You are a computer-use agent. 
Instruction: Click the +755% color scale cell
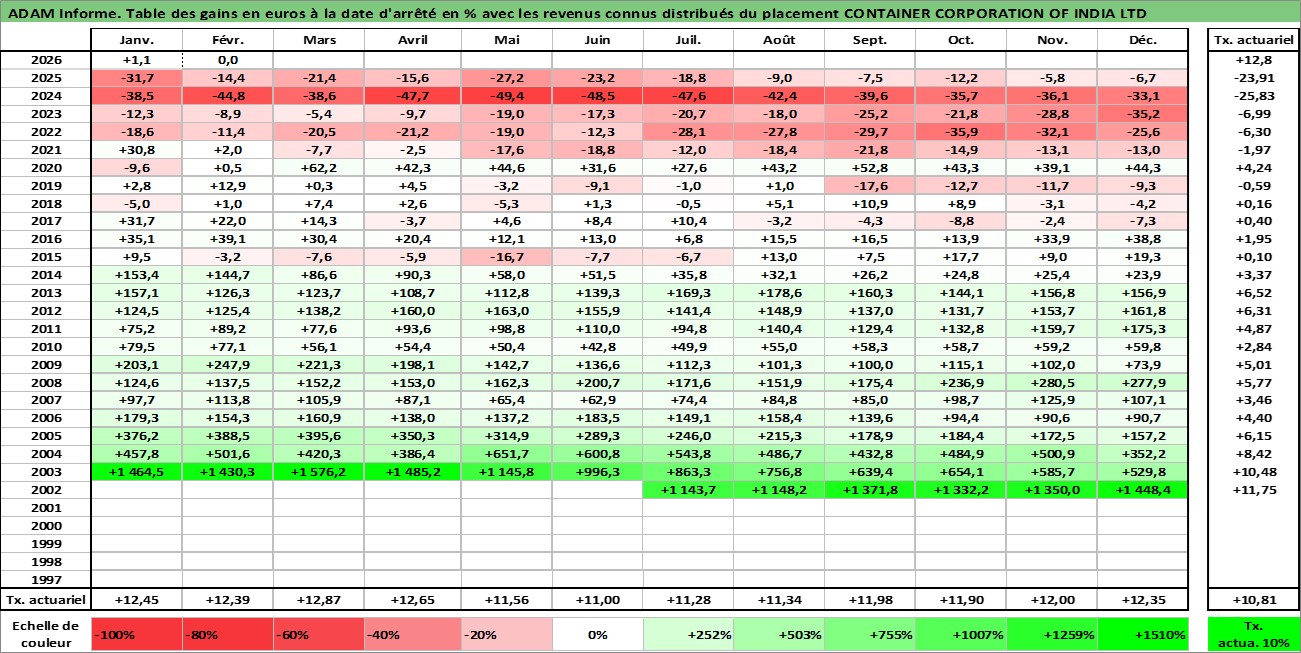coord(868,634)
